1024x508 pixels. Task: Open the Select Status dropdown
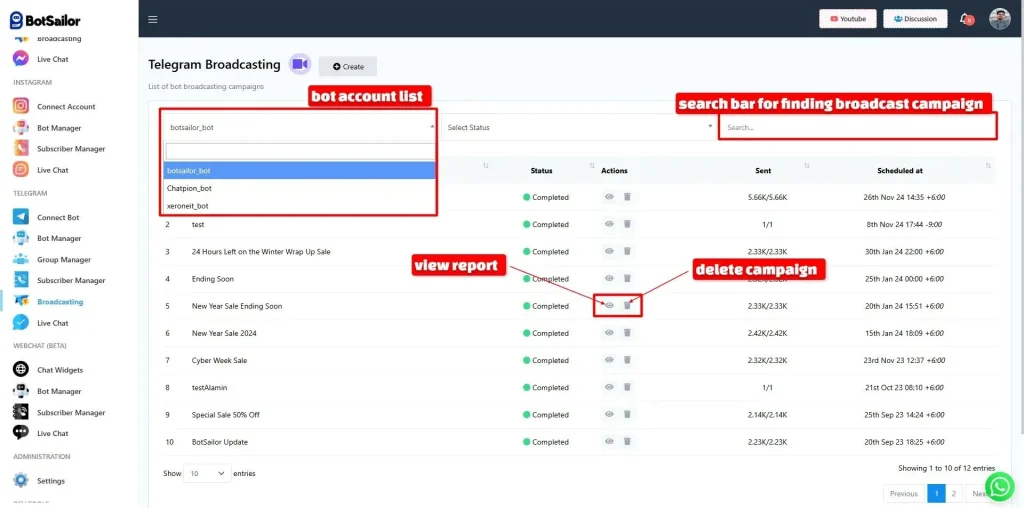pos(579,127)
